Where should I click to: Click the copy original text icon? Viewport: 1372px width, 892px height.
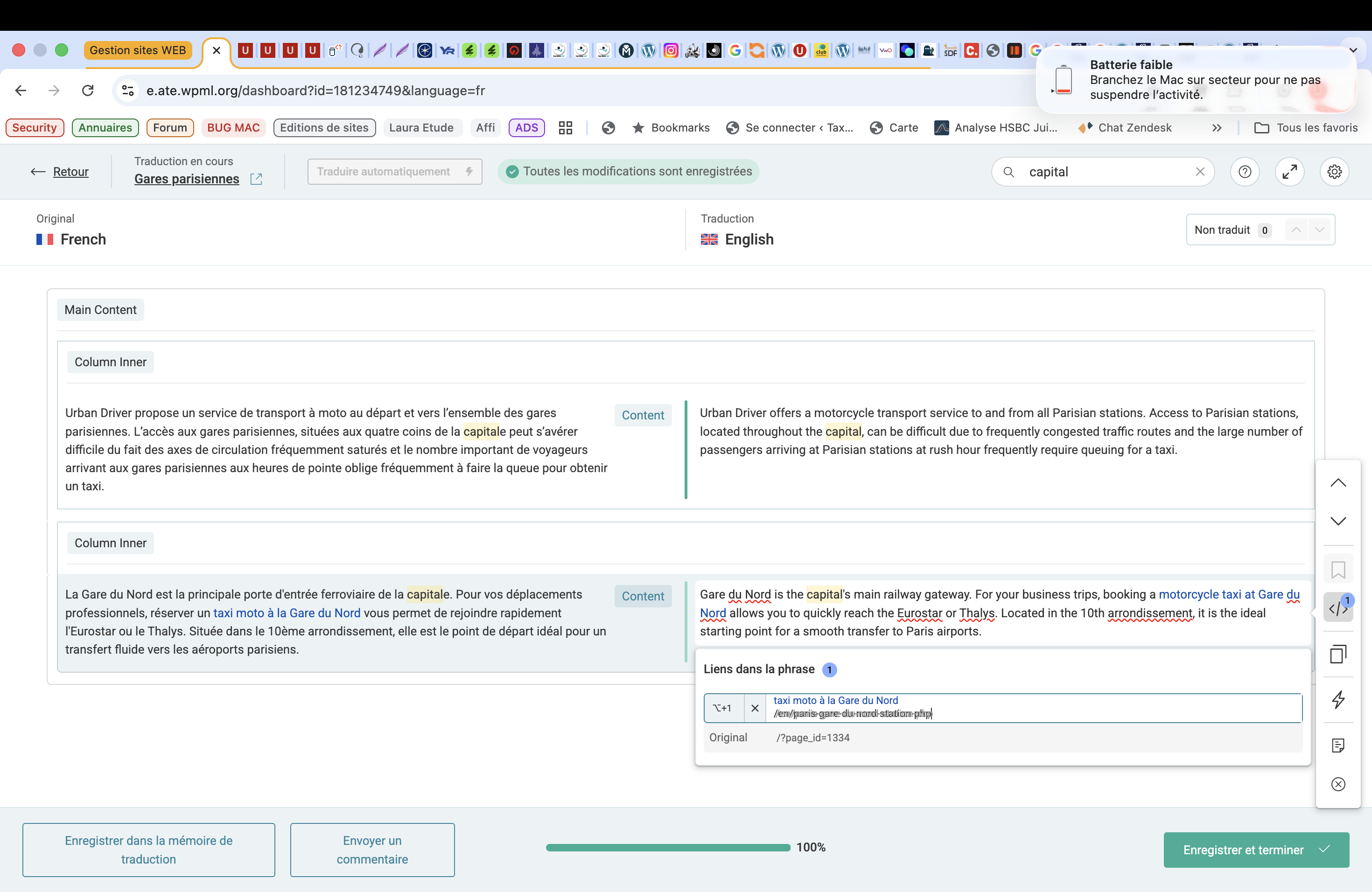[1337, 654]
